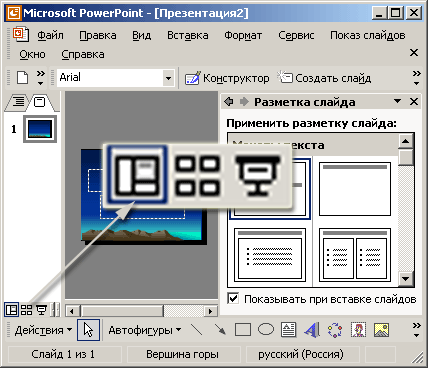Open the Вставка menu
The height and width of the screenshot is (368, 428).
pos(188,35)
